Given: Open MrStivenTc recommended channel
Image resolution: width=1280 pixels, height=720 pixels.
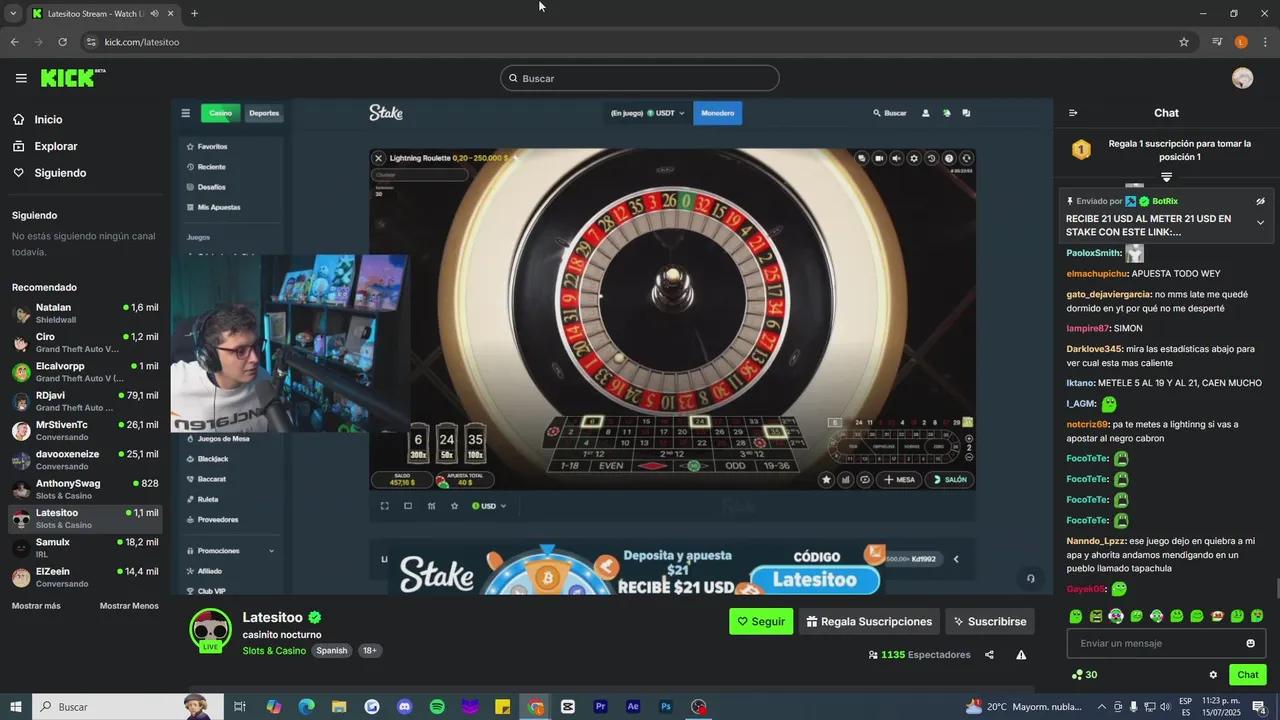Looking at the screenshot, I should (x=85, y=430).
